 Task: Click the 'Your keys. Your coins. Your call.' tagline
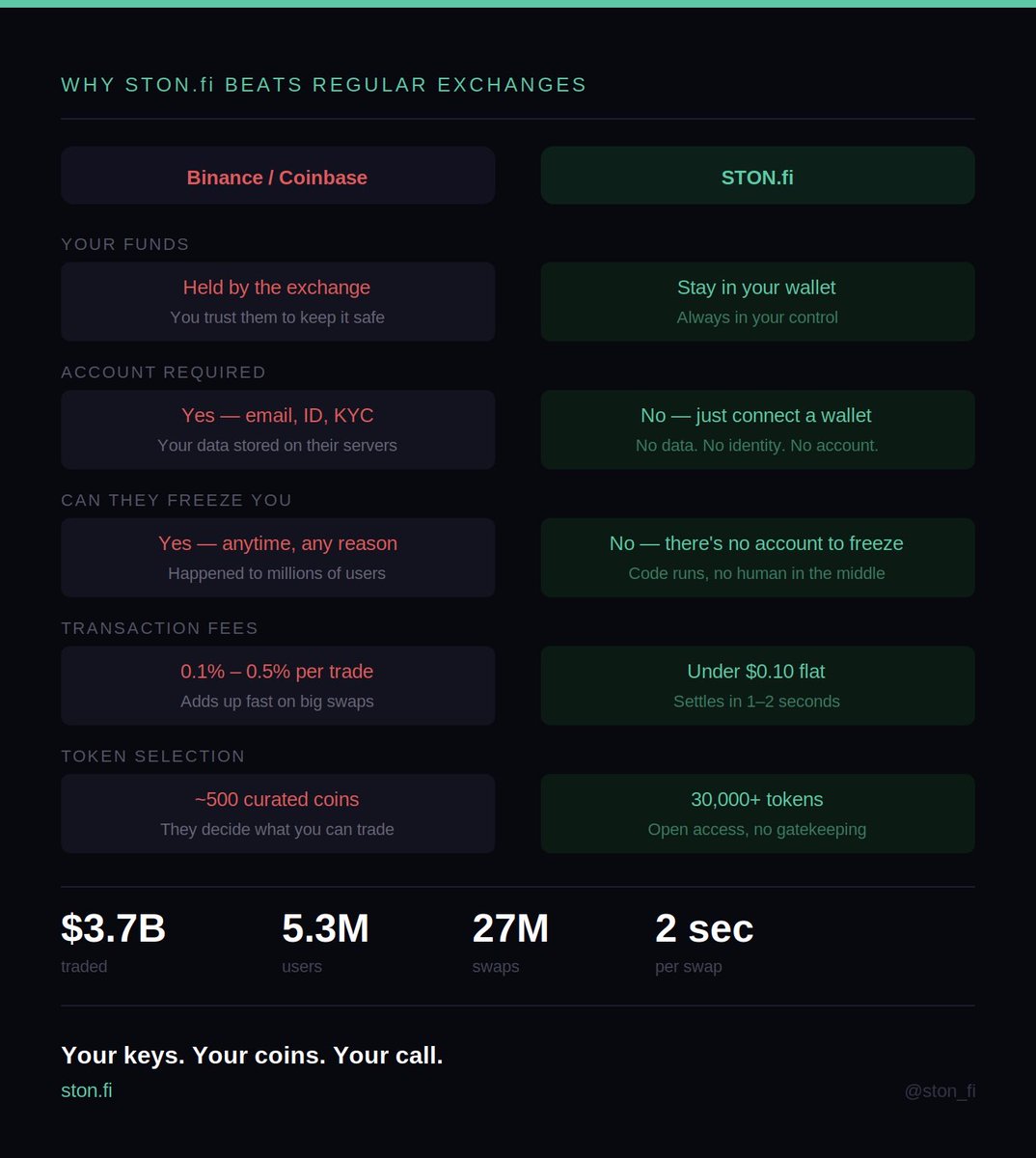[x=252, y=1055]
